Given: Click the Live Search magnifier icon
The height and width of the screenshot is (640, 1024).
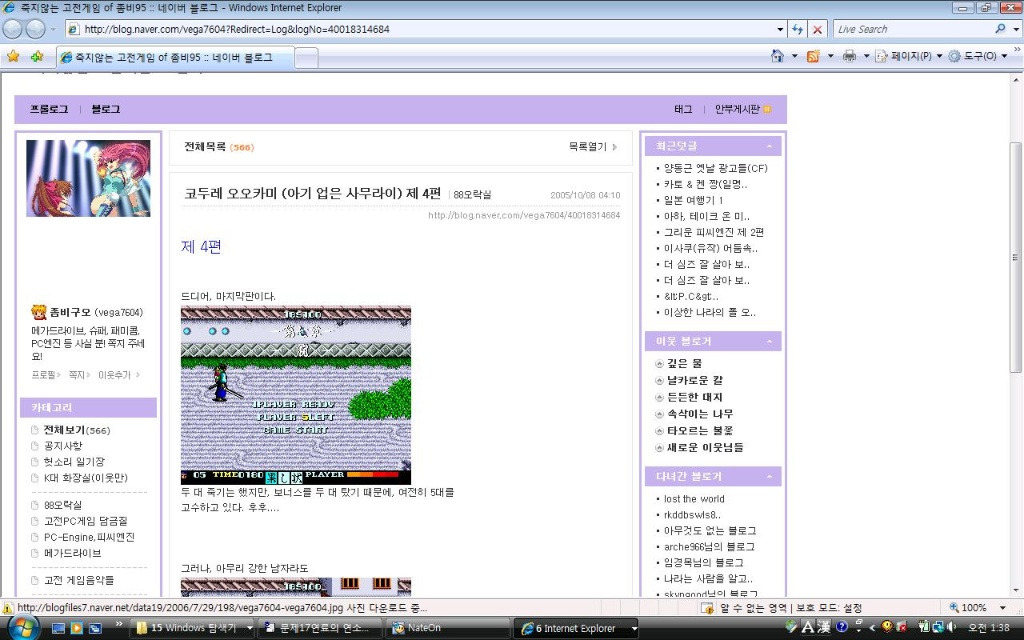Looking at the screenshot, I should [1000, 29].
